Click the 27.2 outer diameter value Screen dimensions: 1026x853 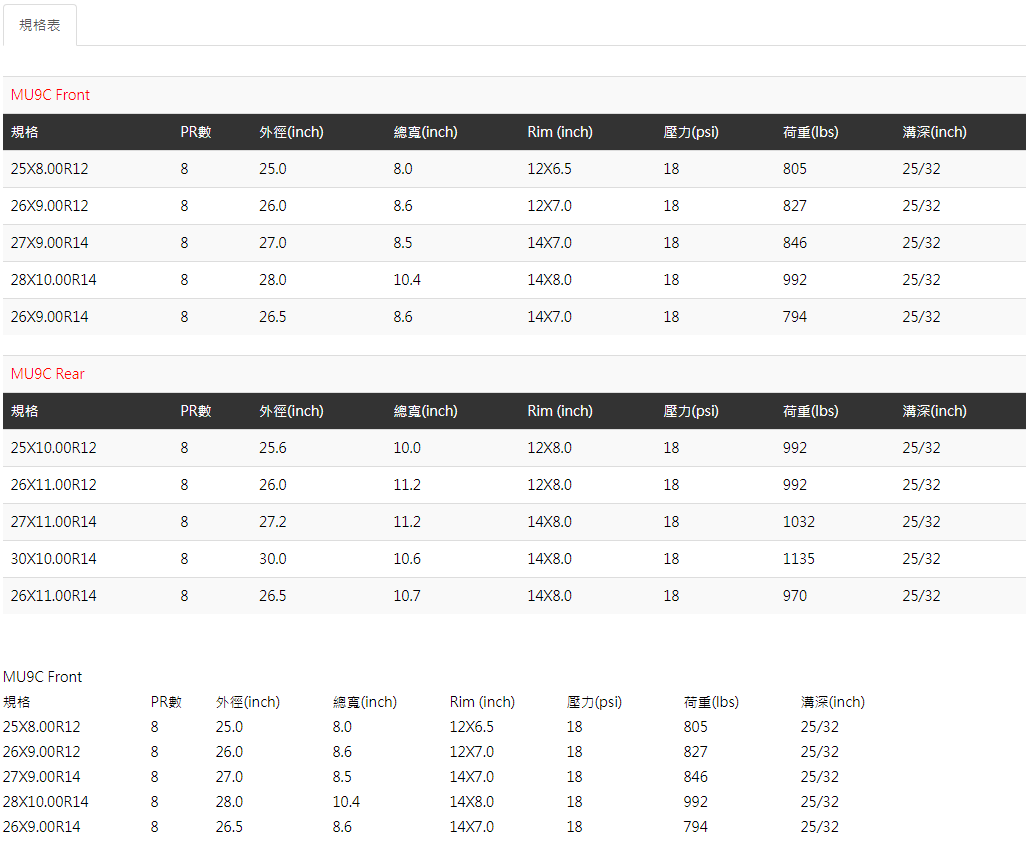pyautogui.click(x=273, y=522)
